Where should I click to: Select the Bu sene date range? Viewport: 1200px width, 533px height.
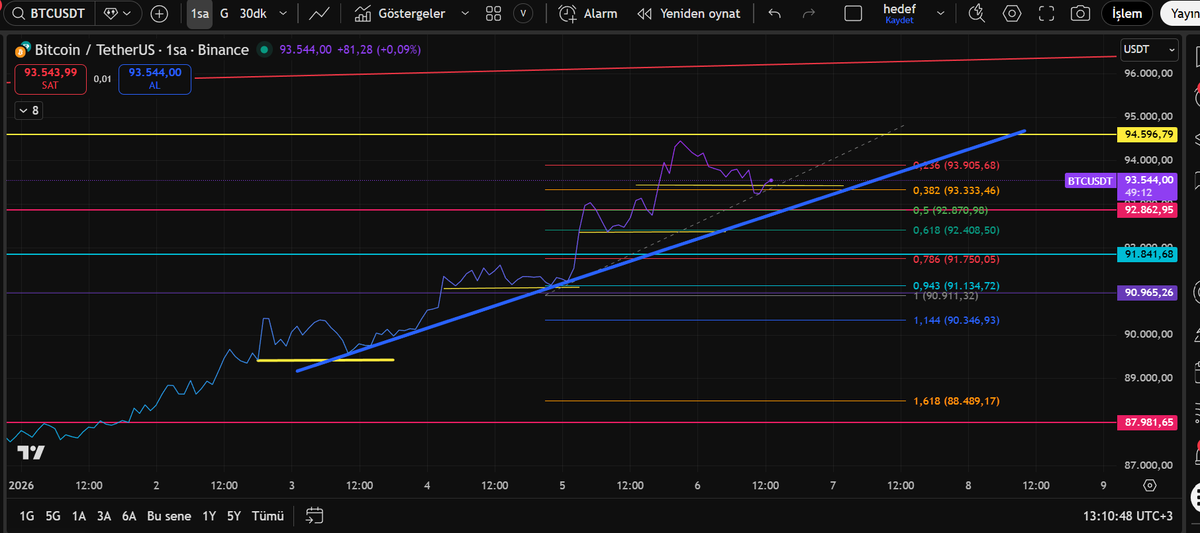pos(168,516)
